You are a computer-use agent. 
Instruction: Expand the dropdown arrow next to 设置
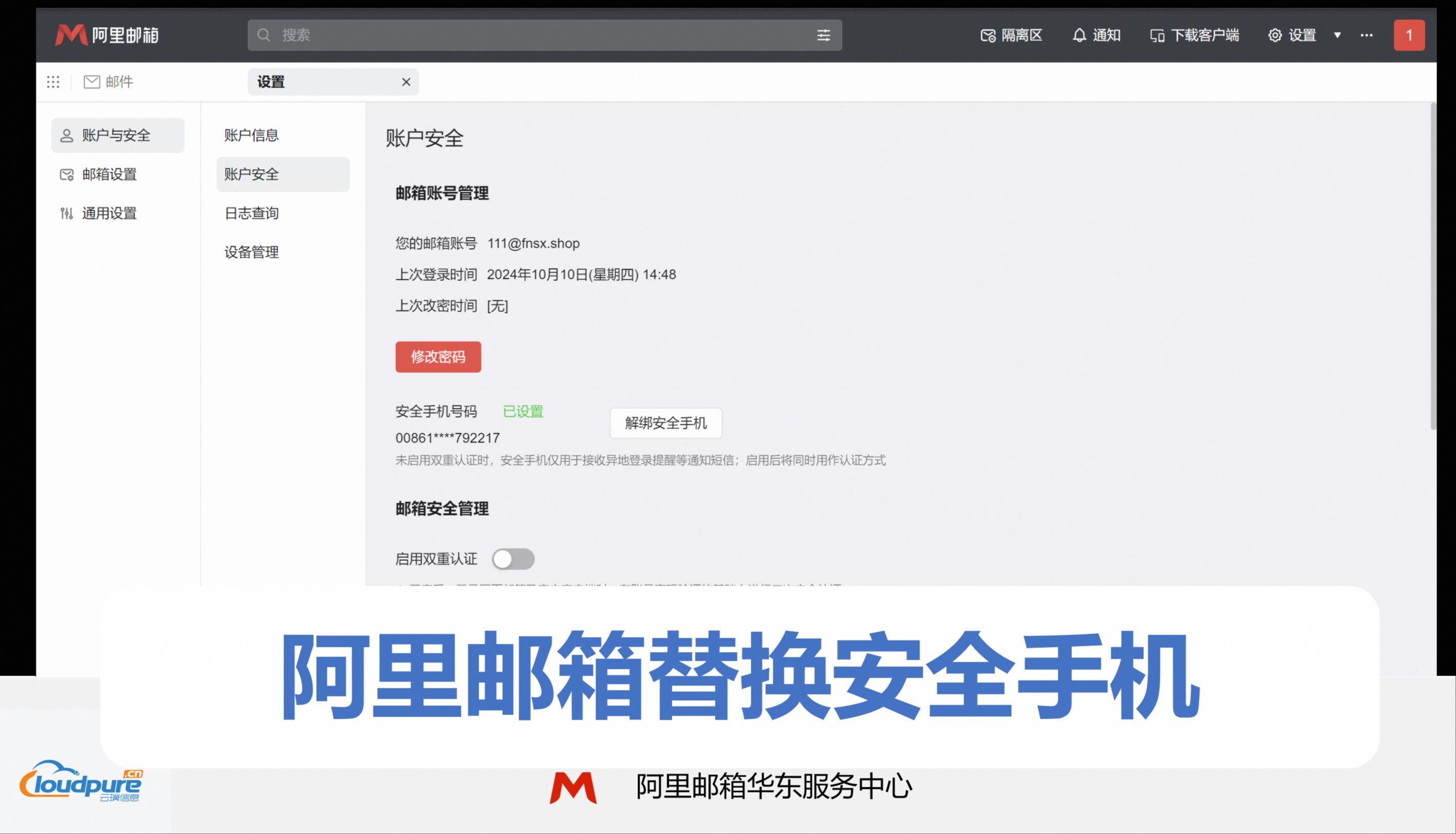(x=1338, y=35)
